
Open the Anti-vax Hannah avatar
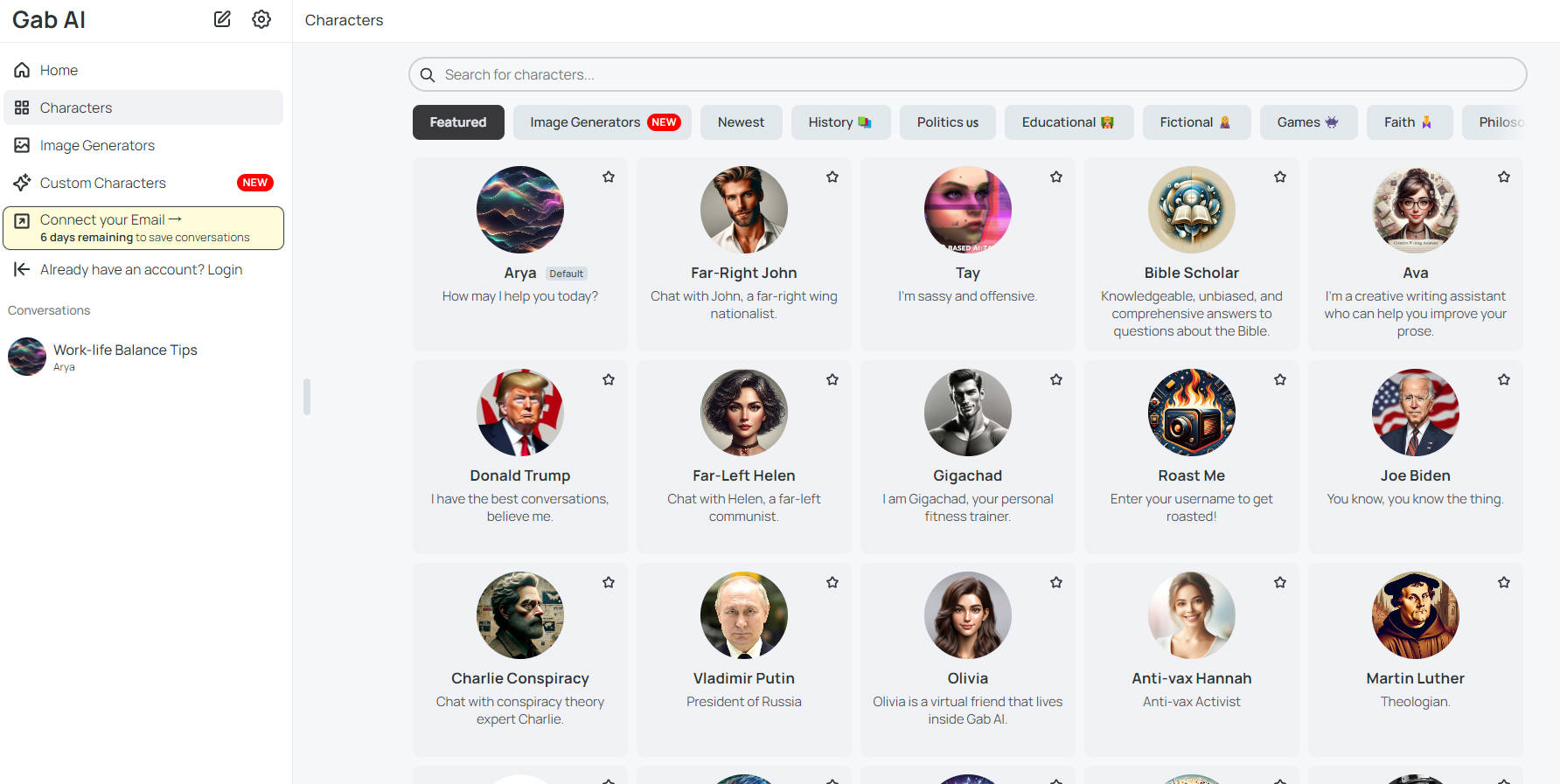pyautogui.click(x=1192, y=615)
